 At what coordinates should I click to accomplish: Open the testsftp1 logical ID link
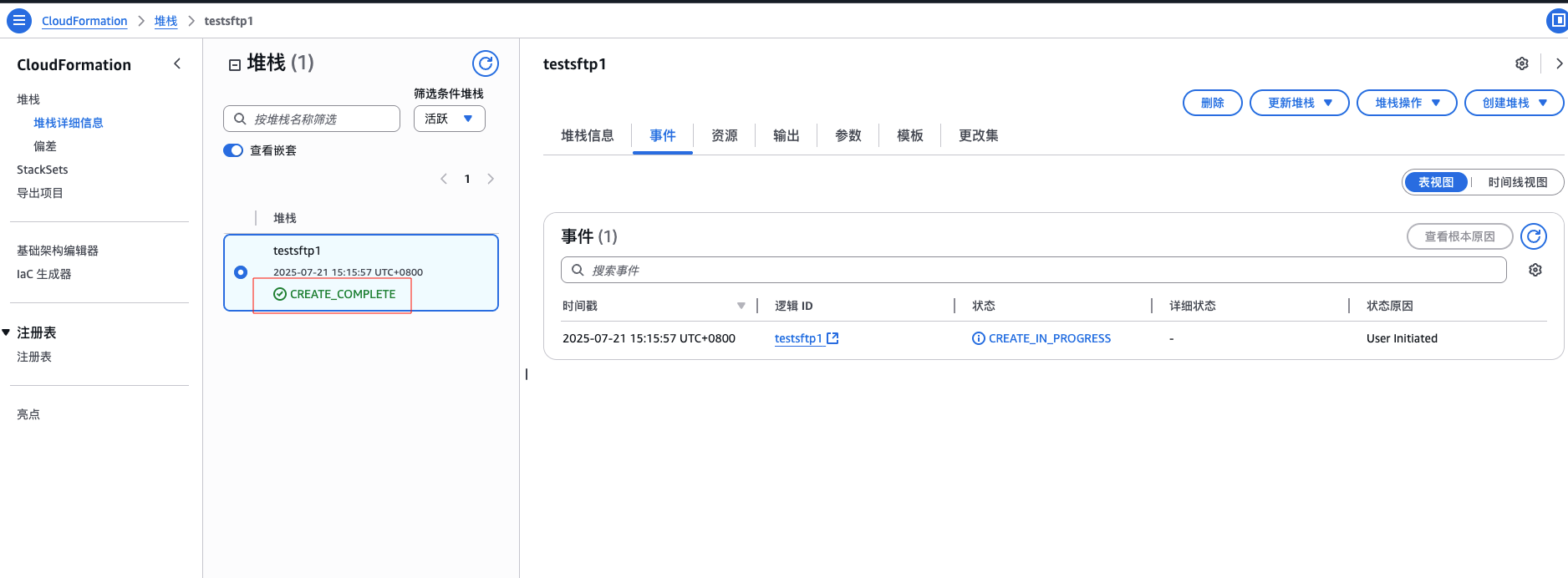pos(798,338)
